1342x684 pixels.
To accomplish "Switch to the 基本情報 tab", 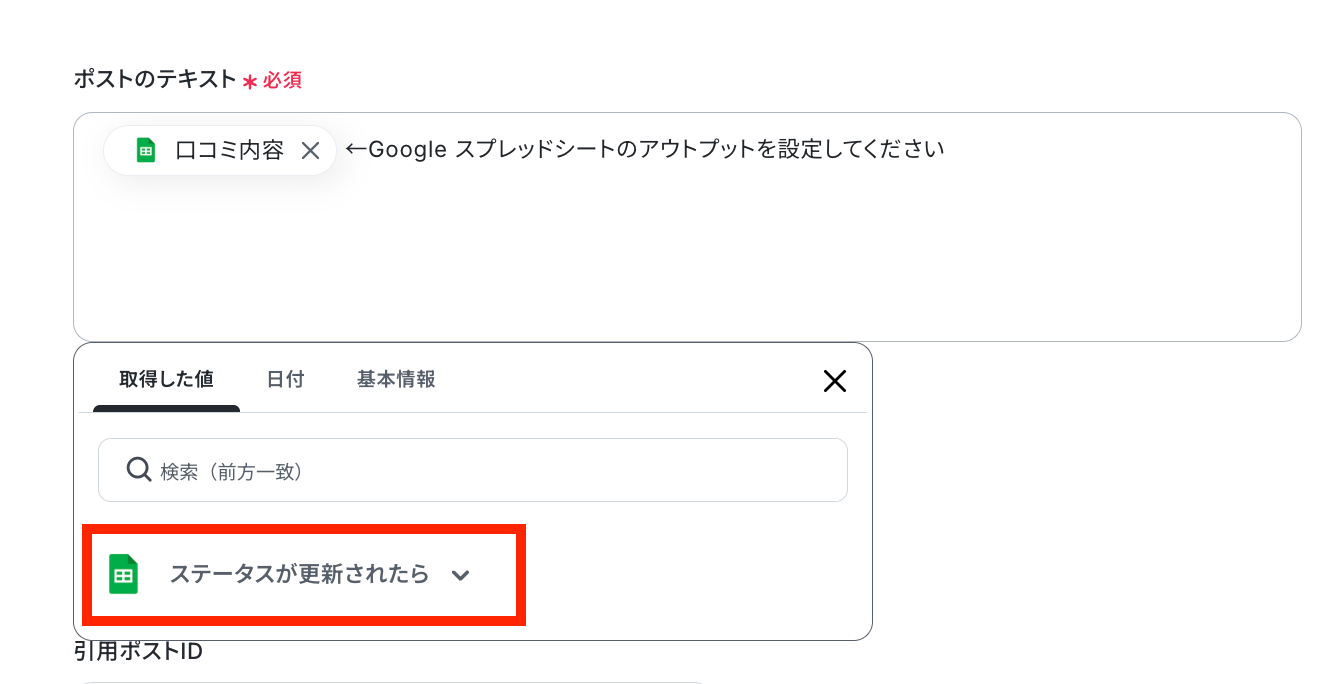I will point(396,379).
